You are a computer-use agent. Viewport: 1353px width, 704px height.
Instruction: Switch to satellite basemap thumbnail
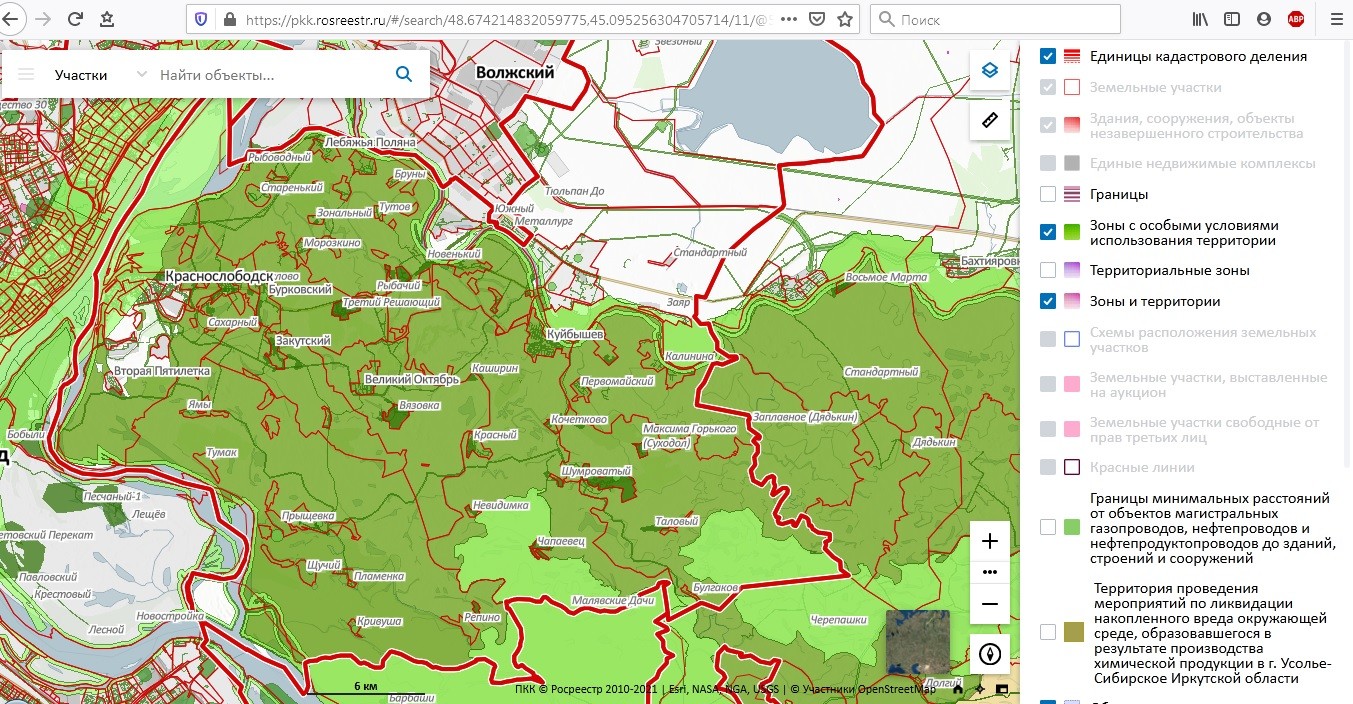[x=918, y=640]
